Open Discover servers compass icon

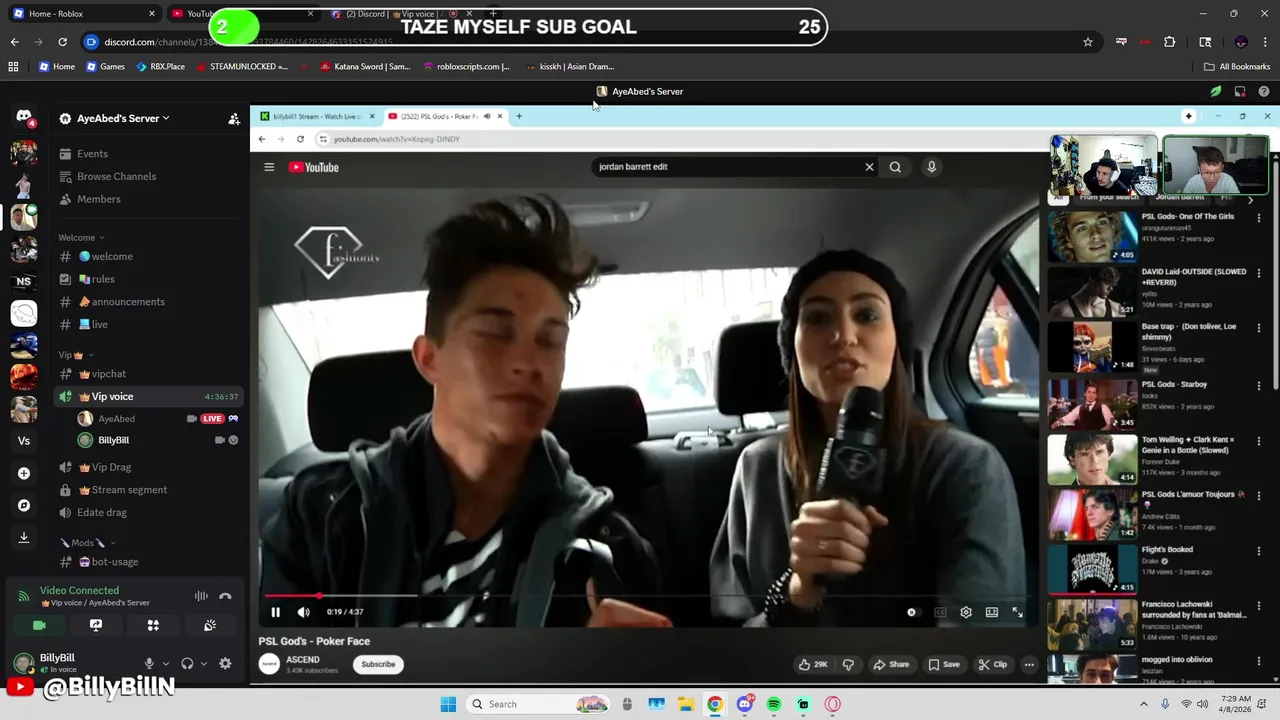tap(24, 505)
